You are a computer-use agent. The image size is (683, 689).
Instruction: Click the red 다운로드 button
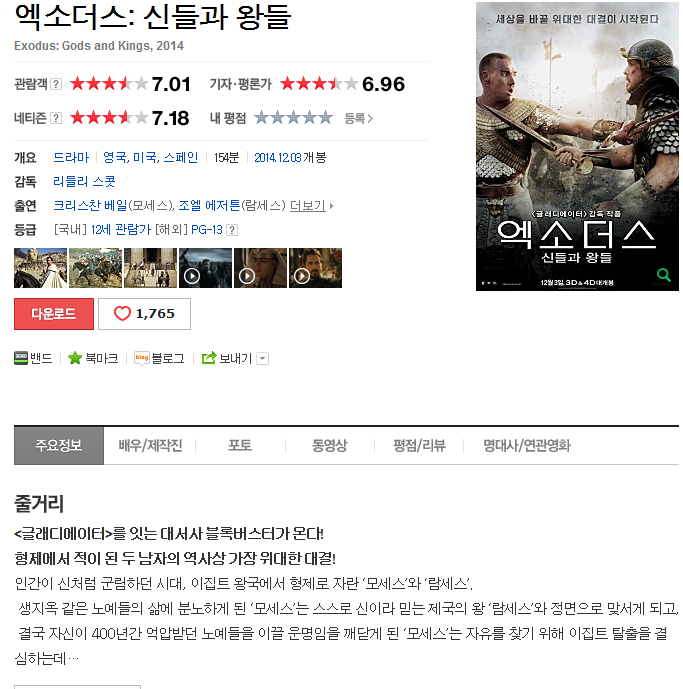click(54, 314)
